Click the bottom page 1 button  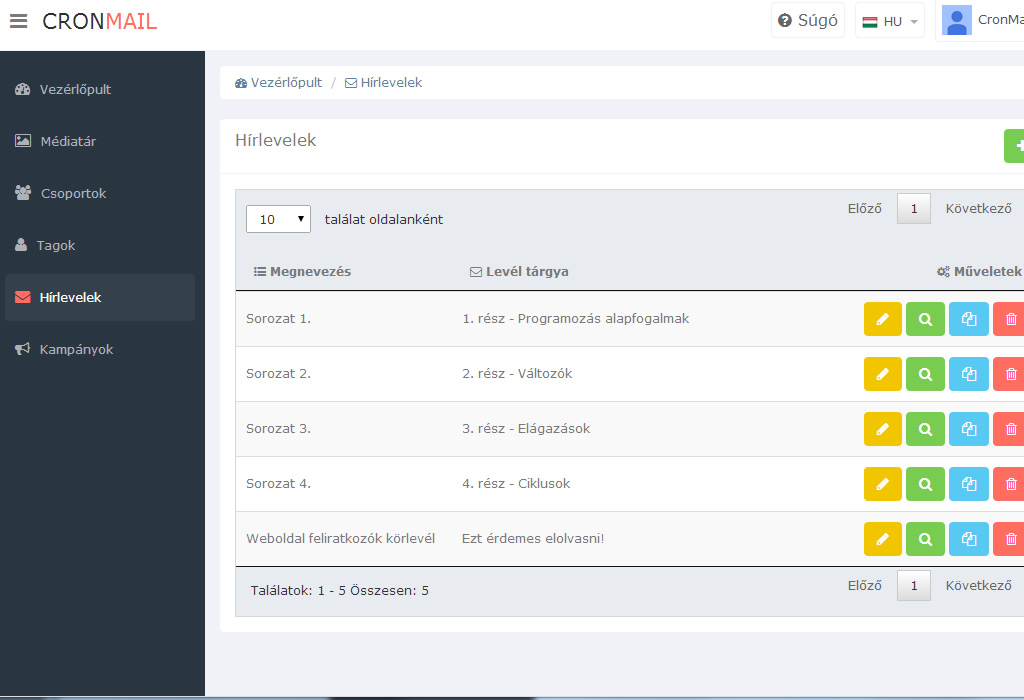click(914, 585)
